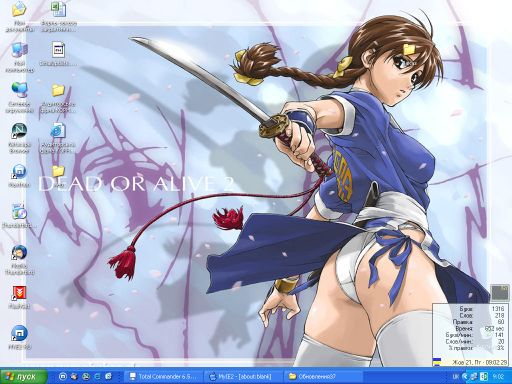Open the Web folder on desktop
Viewport: 512px width, 384px height.
(x=58, y=172)
